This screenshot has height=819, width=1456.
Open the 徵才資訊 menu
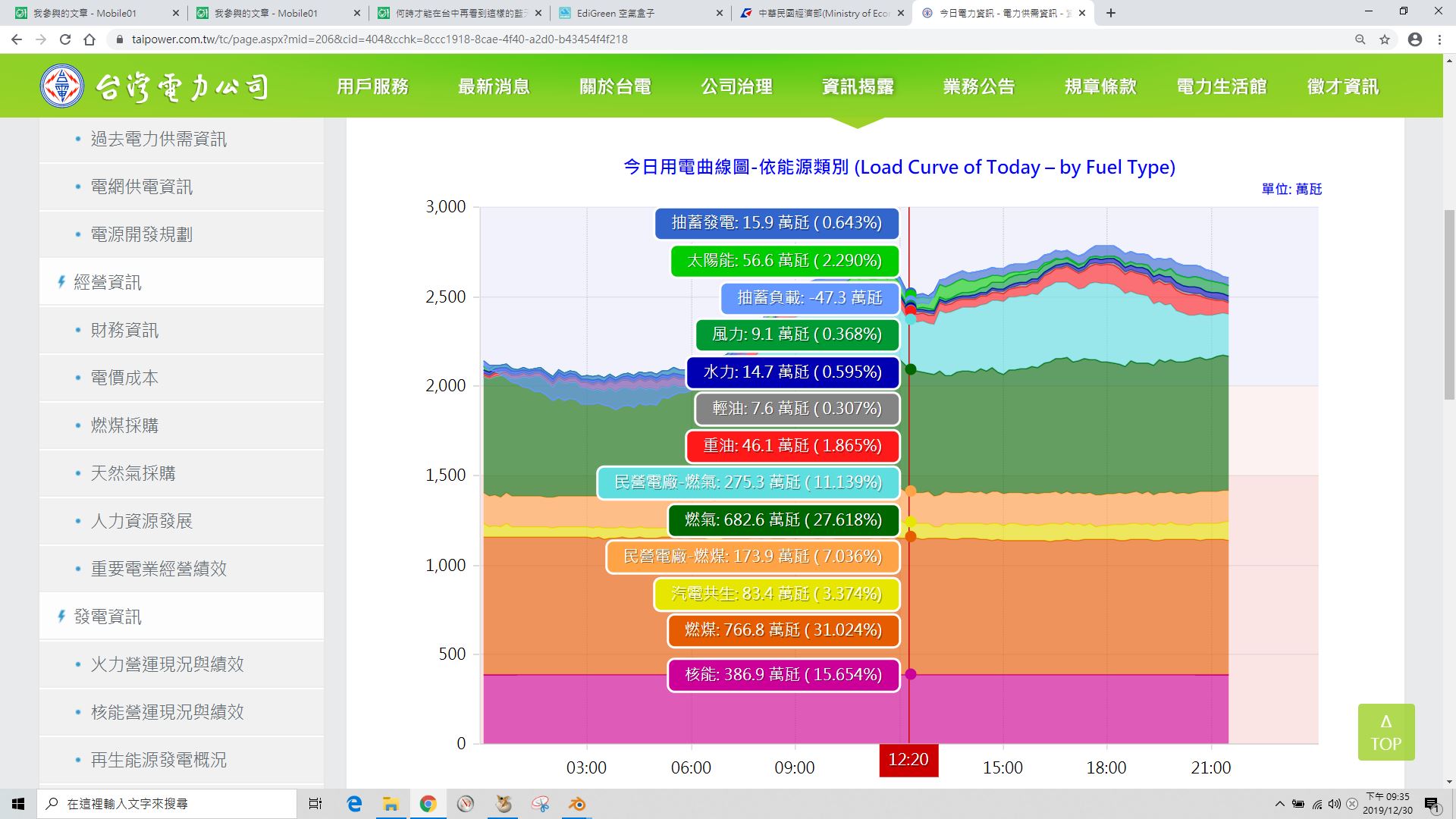tap(1343, 86)
